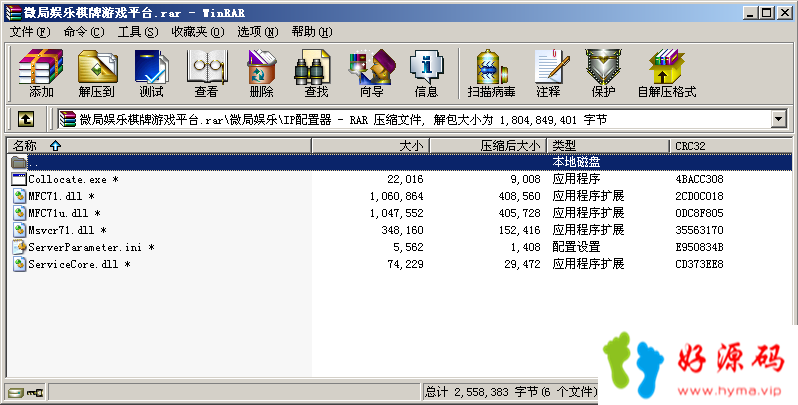
Task: Click packed size value 152,416
Action: (x=519, y=230)
